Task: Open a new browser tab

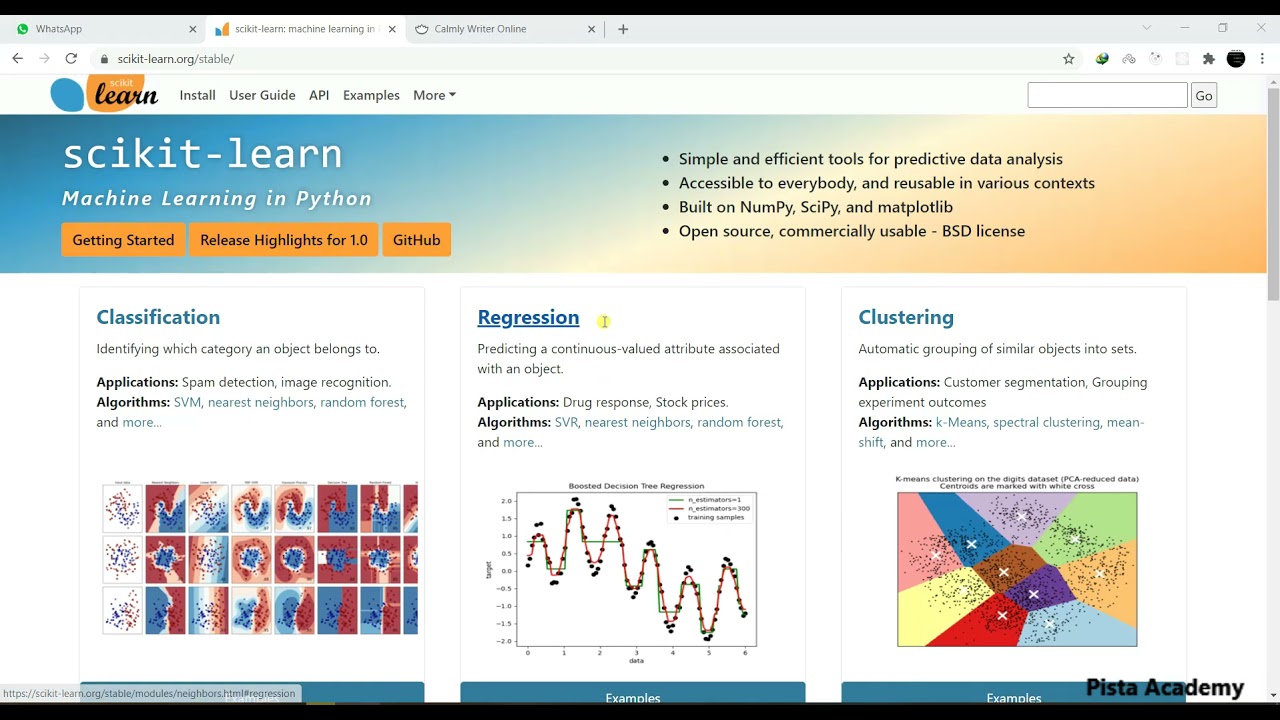Action: (623, 29)
